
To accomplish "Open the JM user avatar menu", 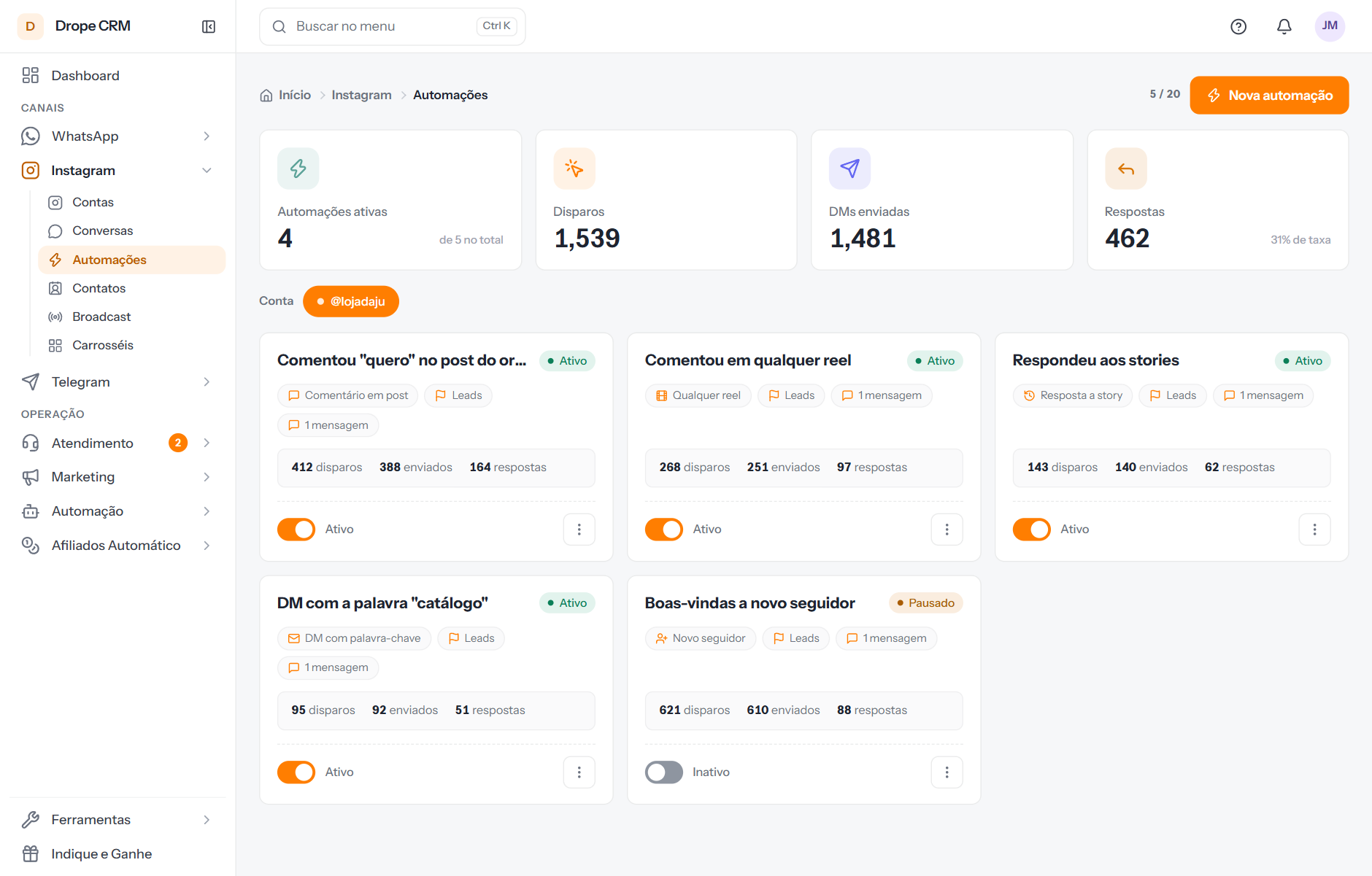I will click(1330, 26).
